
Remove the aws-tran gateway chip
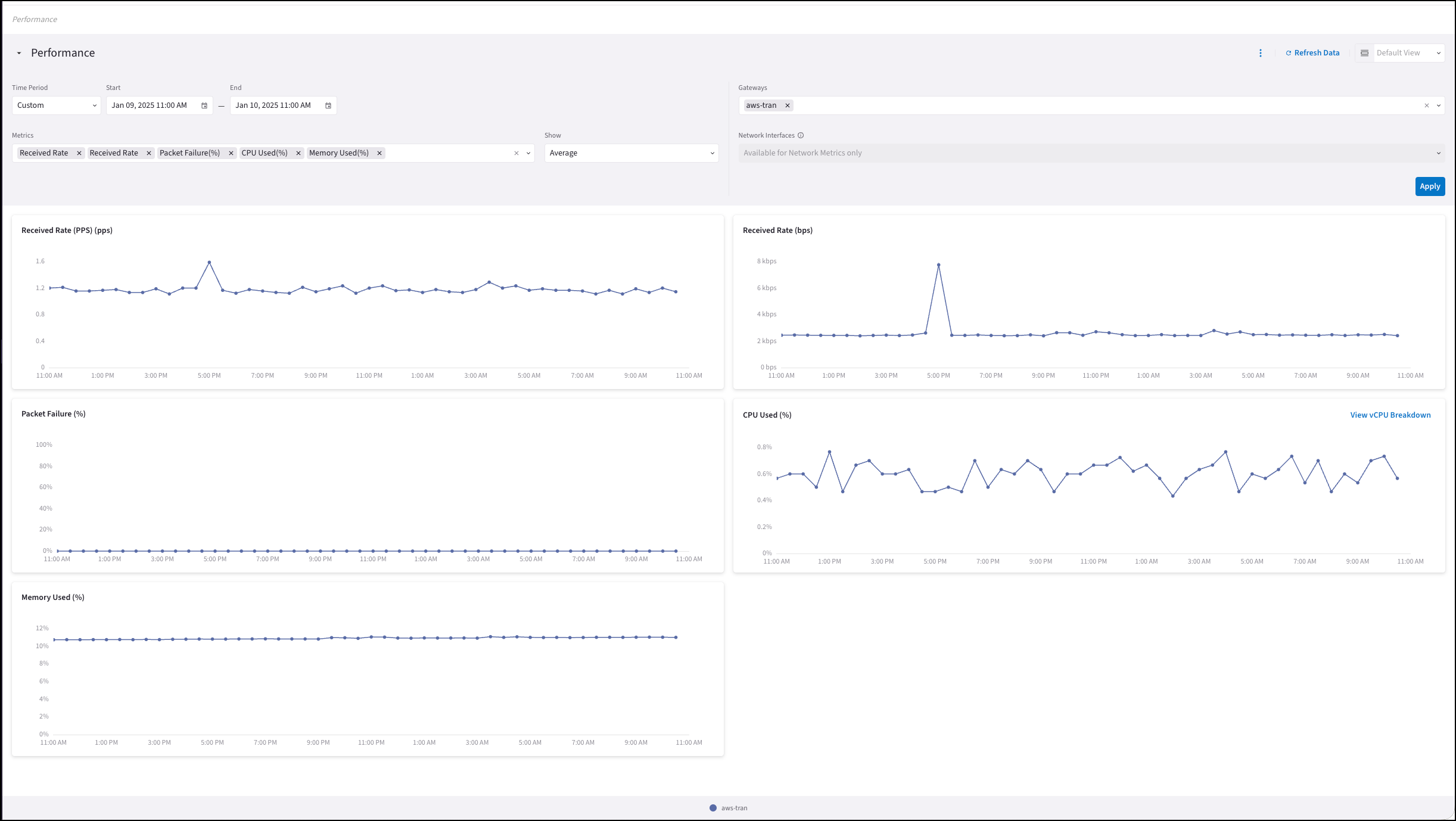(x=788, y=105)
